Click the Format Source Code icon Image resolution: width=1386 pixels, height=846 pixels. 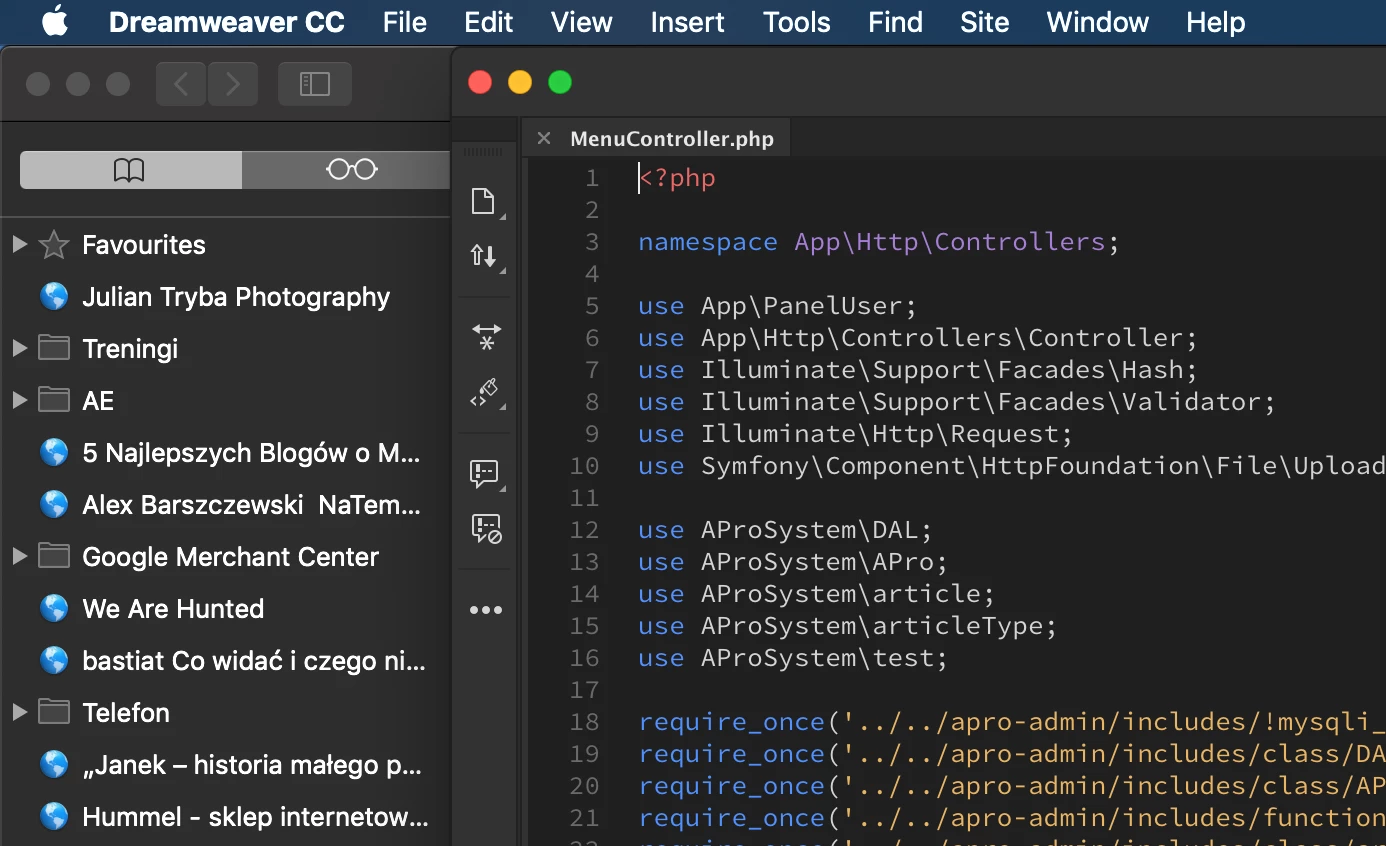[x=485, y=393]
